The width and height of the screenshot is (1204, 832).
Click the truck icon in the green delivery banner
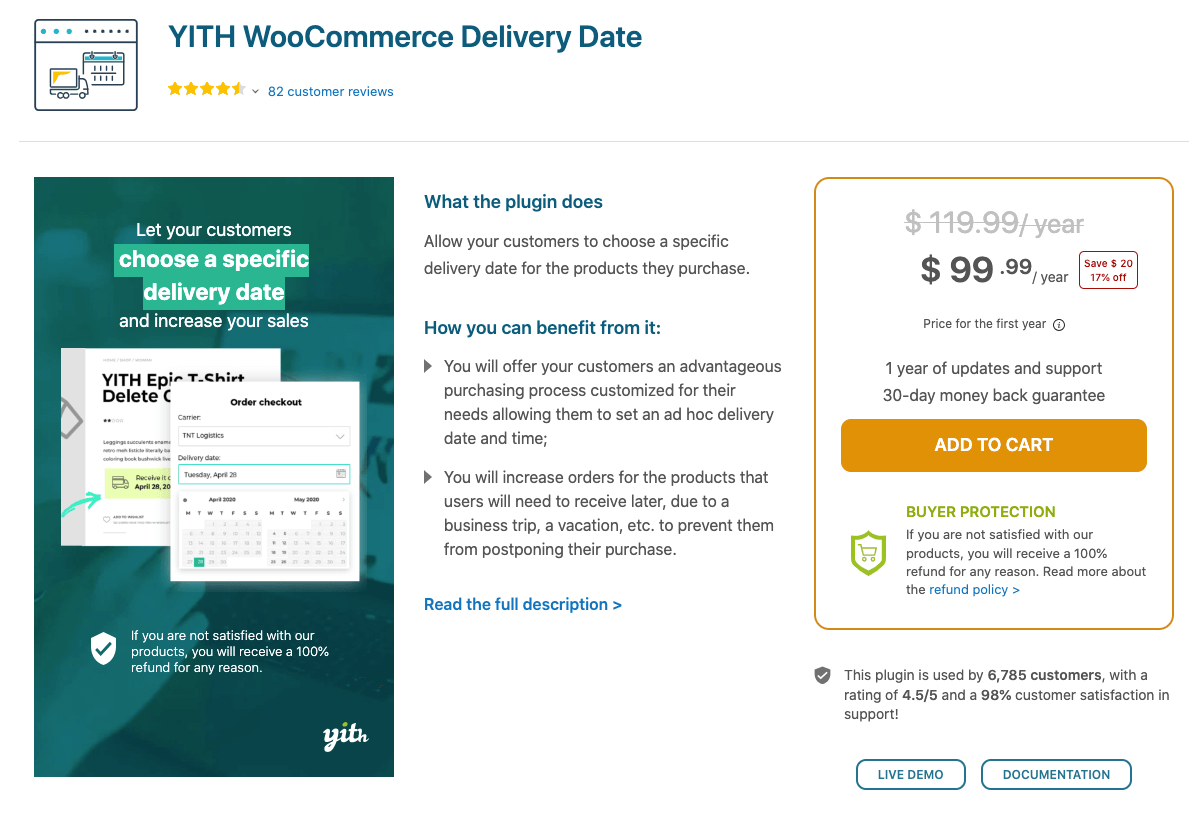point(118,482)
